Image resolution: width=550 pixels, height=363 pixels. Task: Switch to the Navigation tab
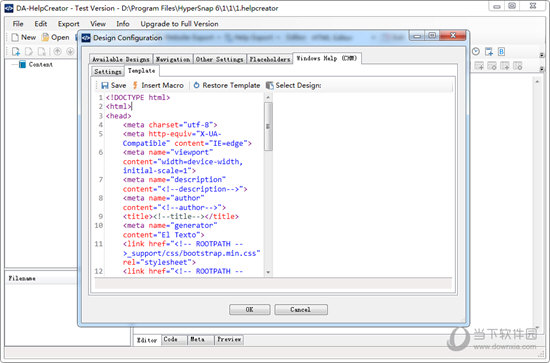click(173, 59)
